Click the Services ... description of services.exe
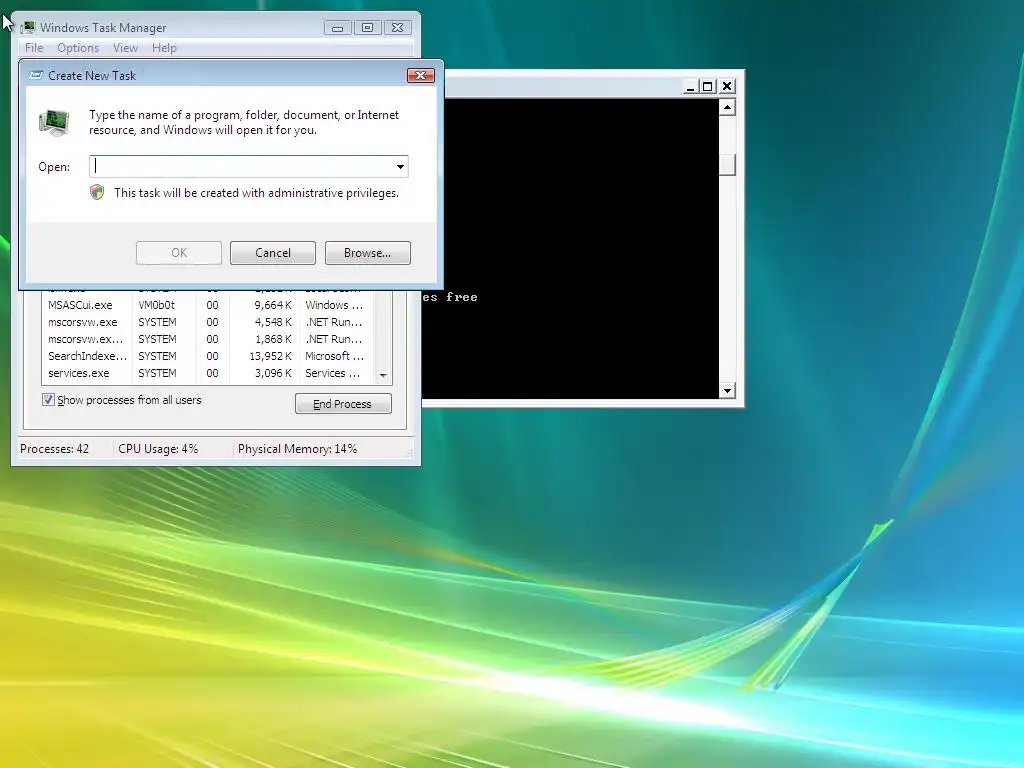This screenshot has width=1024, height=768. click(332, 373)
